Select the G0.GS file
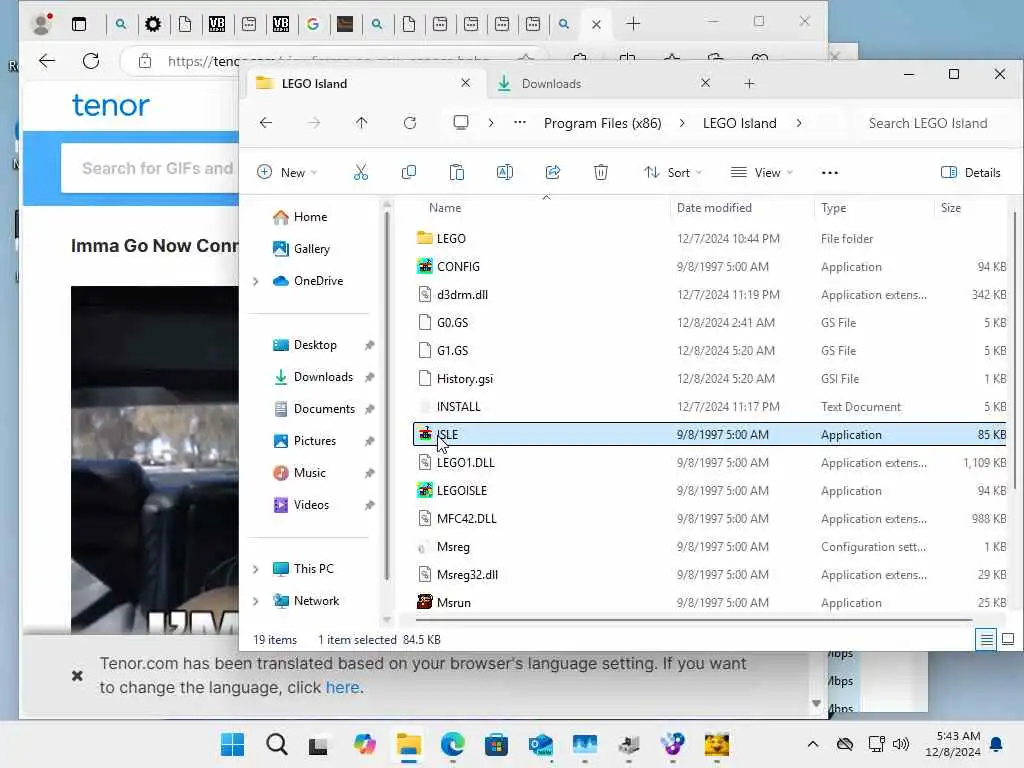The image size is (1024, 768). (x=453, y=323)
